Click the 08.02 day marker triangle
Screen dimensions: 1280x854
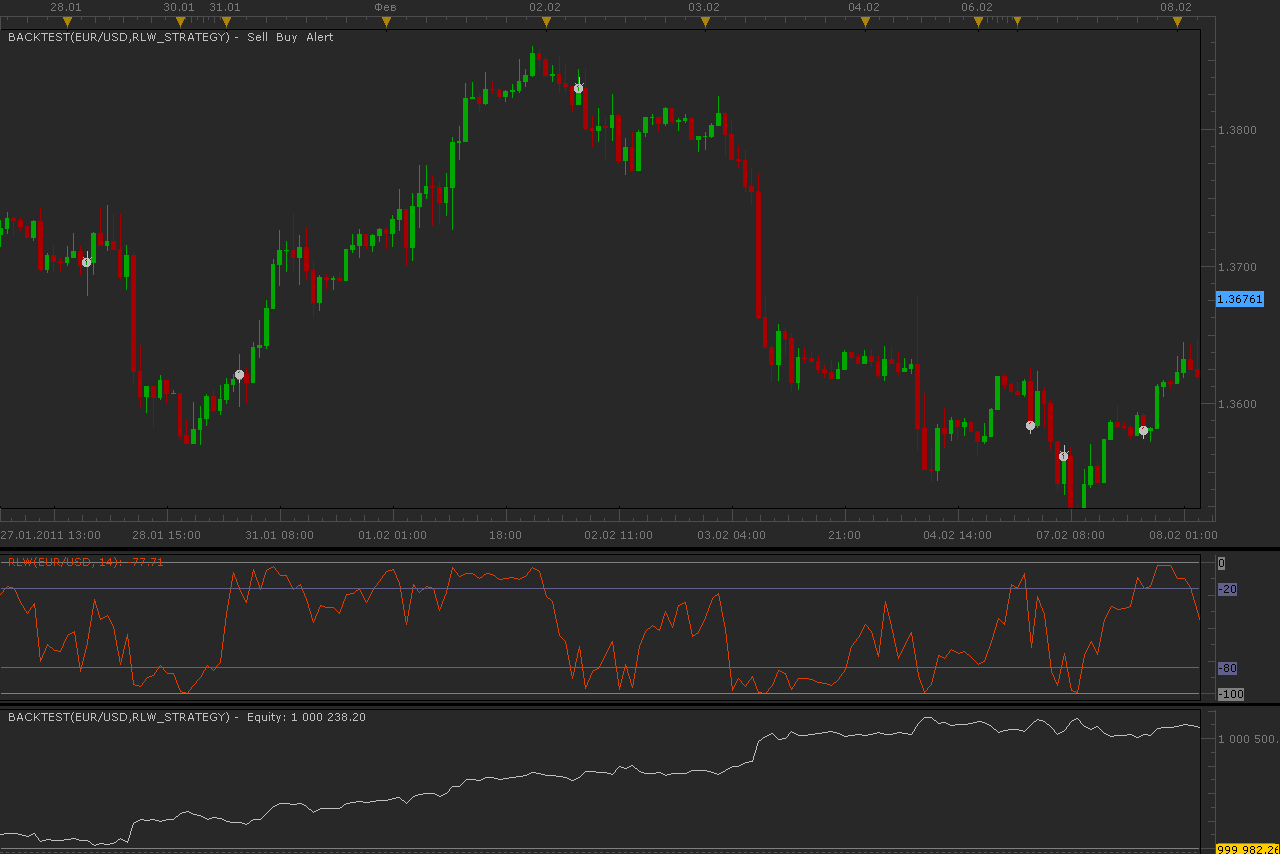point(1176,21)
